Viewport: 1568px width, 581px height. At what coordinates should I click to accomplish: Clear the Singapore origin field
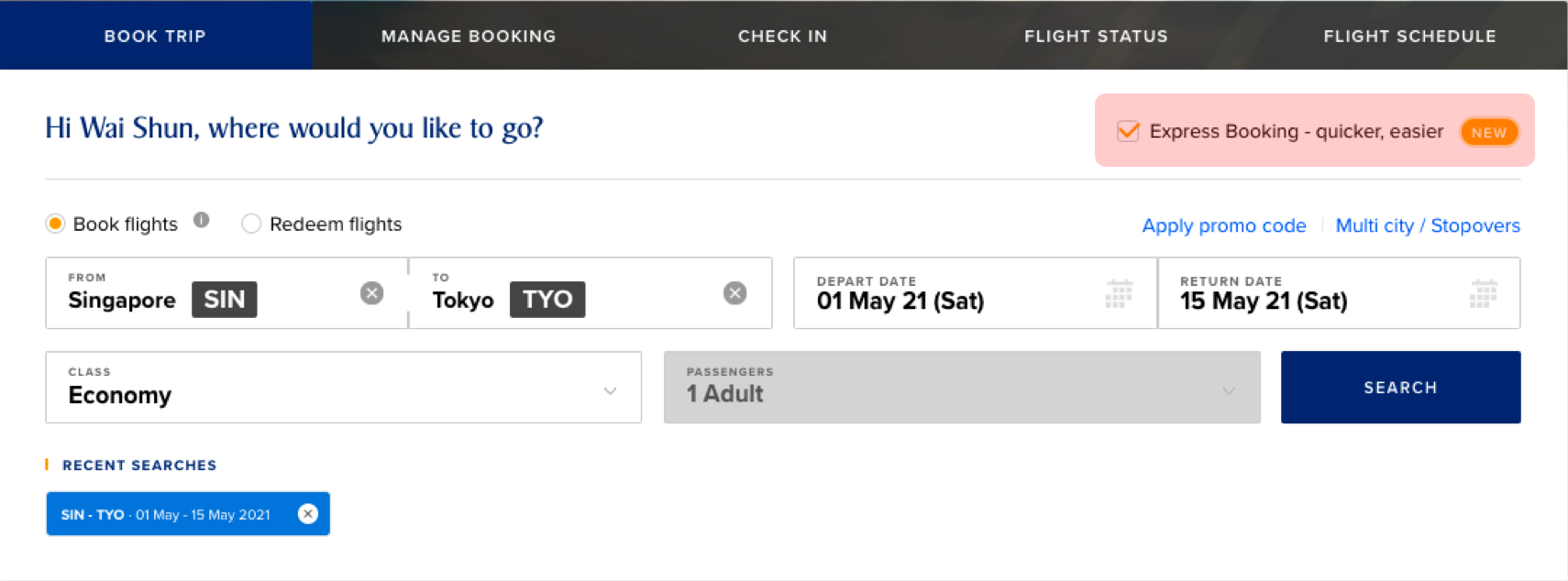click(371, 293)
